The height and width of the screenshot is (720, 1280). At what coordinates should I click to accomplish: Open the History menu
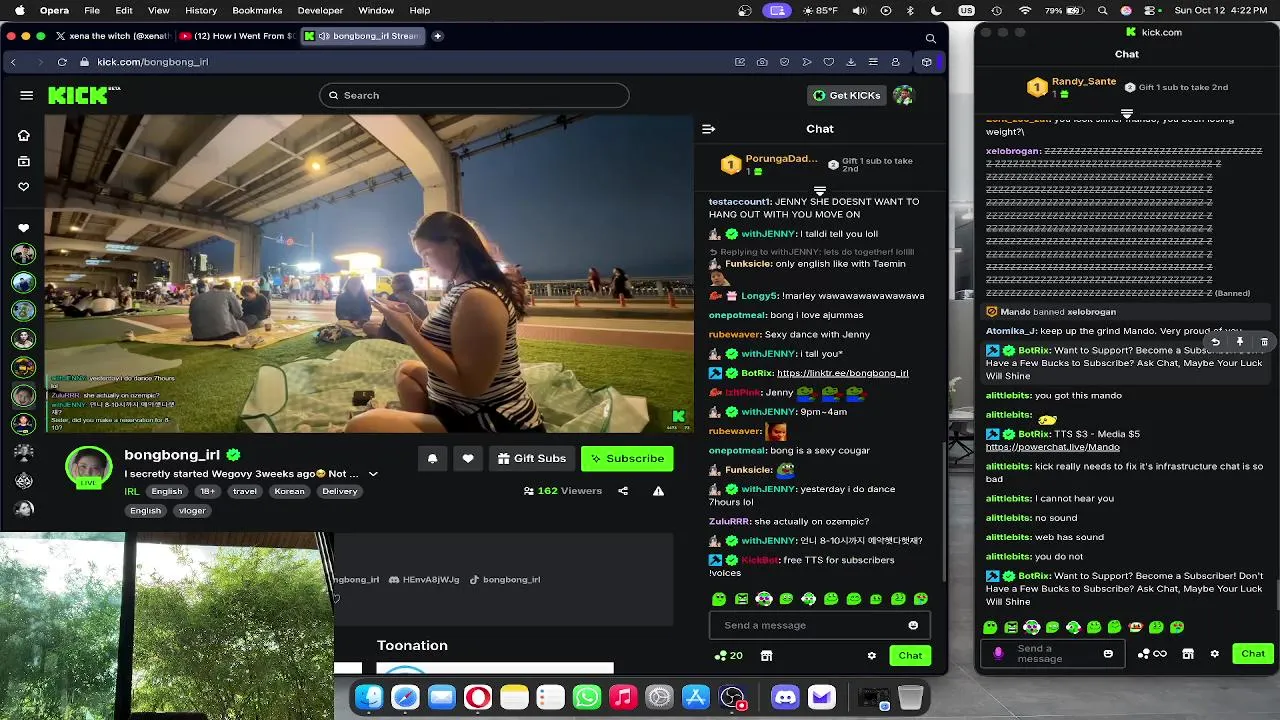[201, 10]
